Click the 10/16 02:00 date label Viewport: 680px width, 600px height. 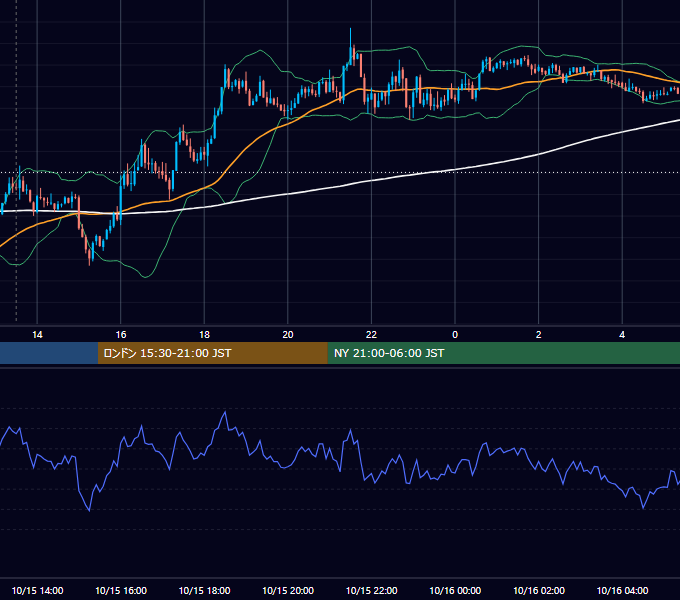[x=539, y=590]
